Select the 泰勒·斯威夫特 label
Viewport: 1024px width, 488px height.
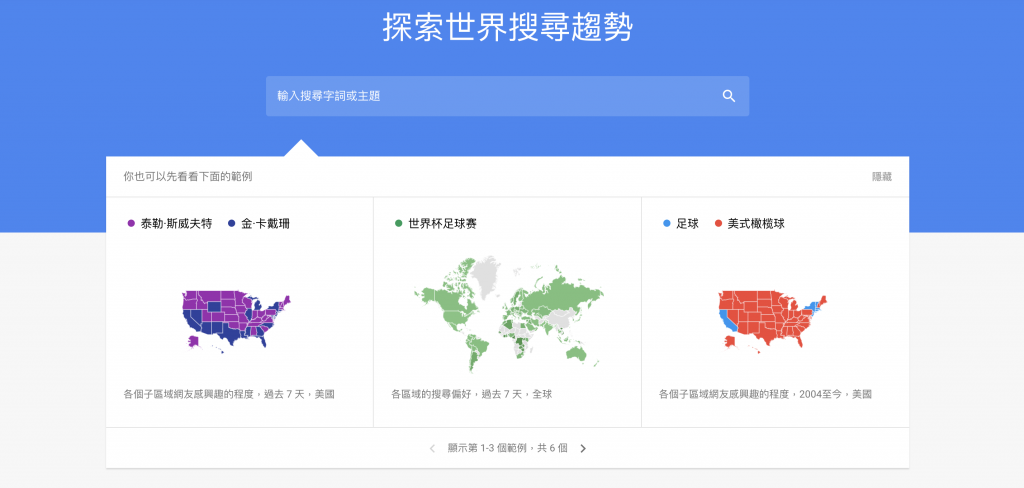176,224
